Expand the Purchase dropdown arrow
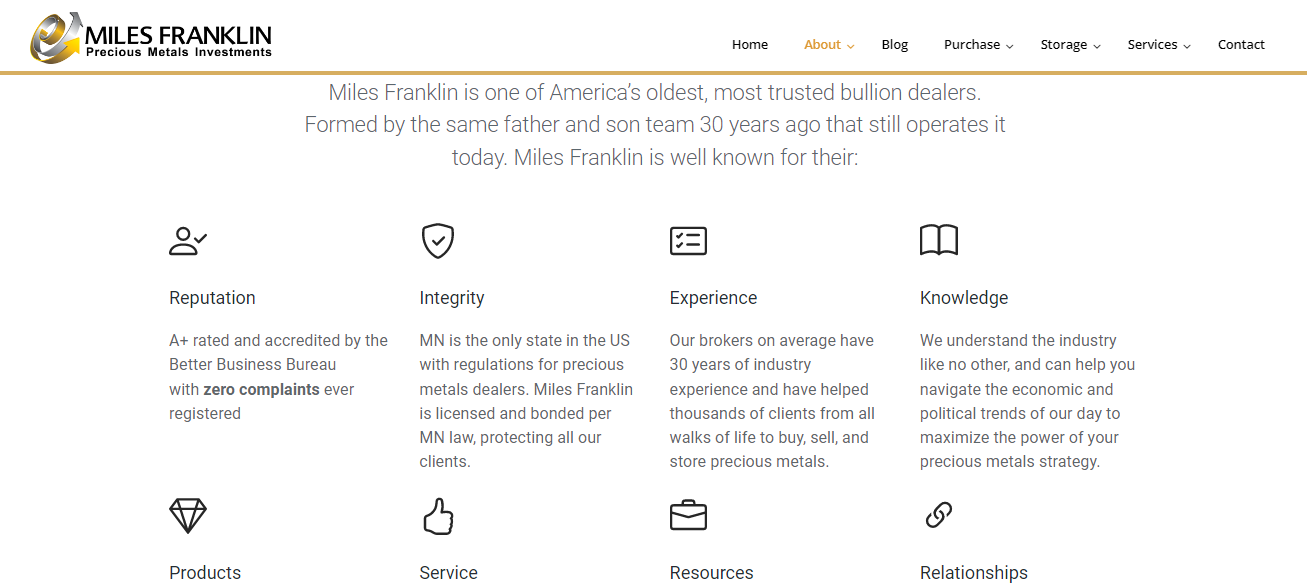 (1010, 46)
